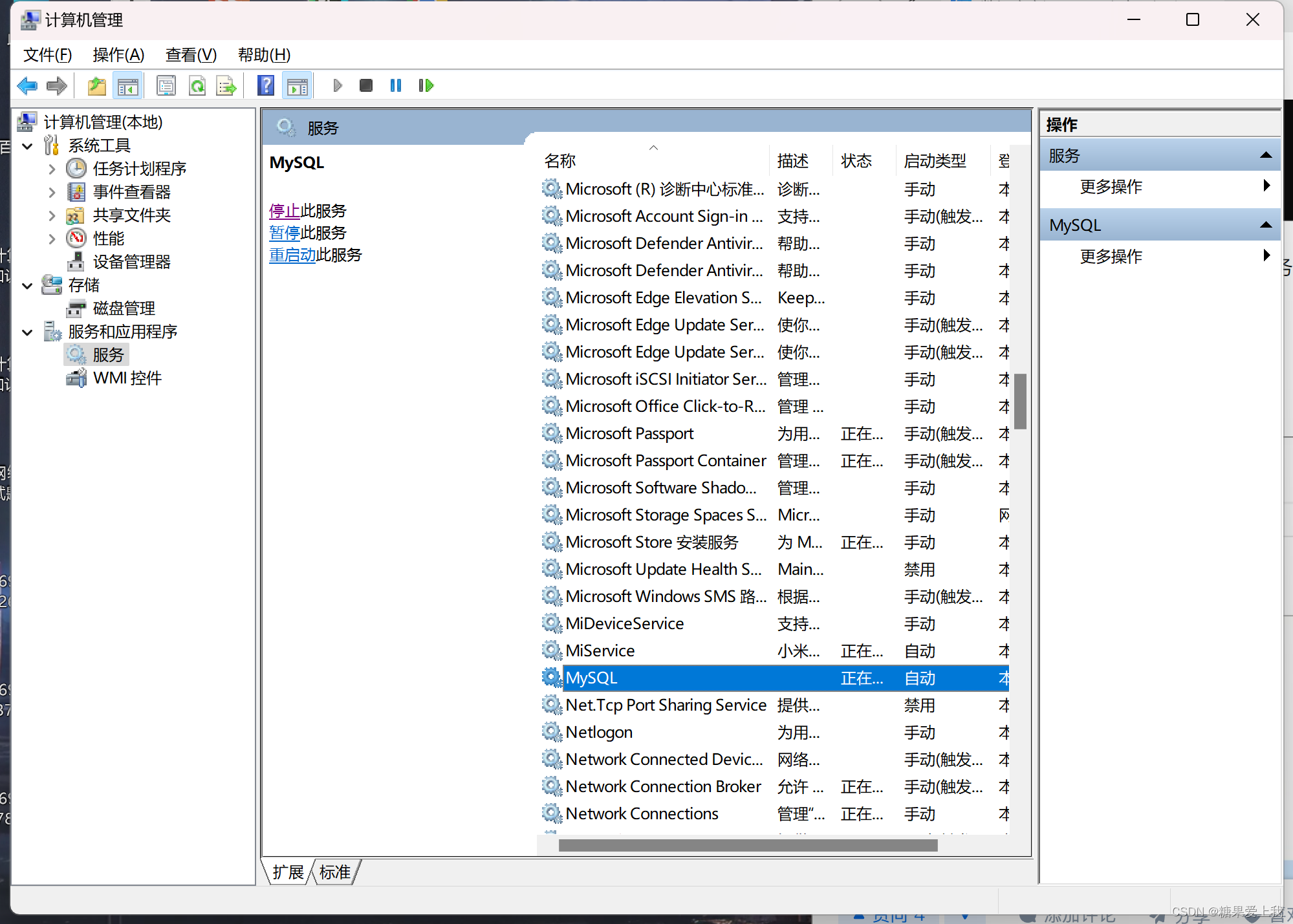This screenshot has width=1293, height=924.
Task: Click gear icon of MySQL service row
Action: pyautogui.click(x=551, y=678)
